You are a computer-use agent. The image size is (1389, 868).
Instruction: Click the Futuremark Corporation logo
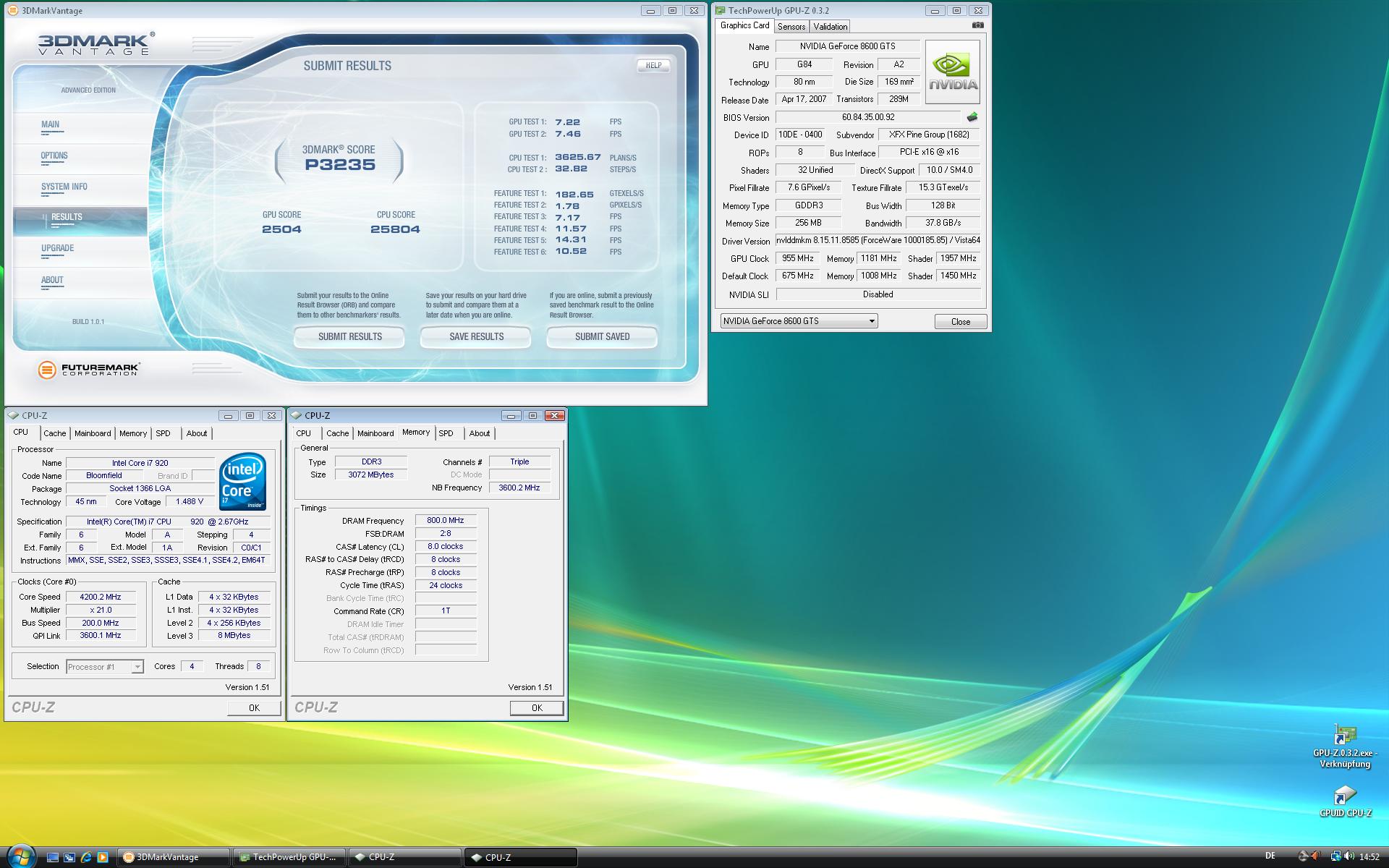point(88,370)
